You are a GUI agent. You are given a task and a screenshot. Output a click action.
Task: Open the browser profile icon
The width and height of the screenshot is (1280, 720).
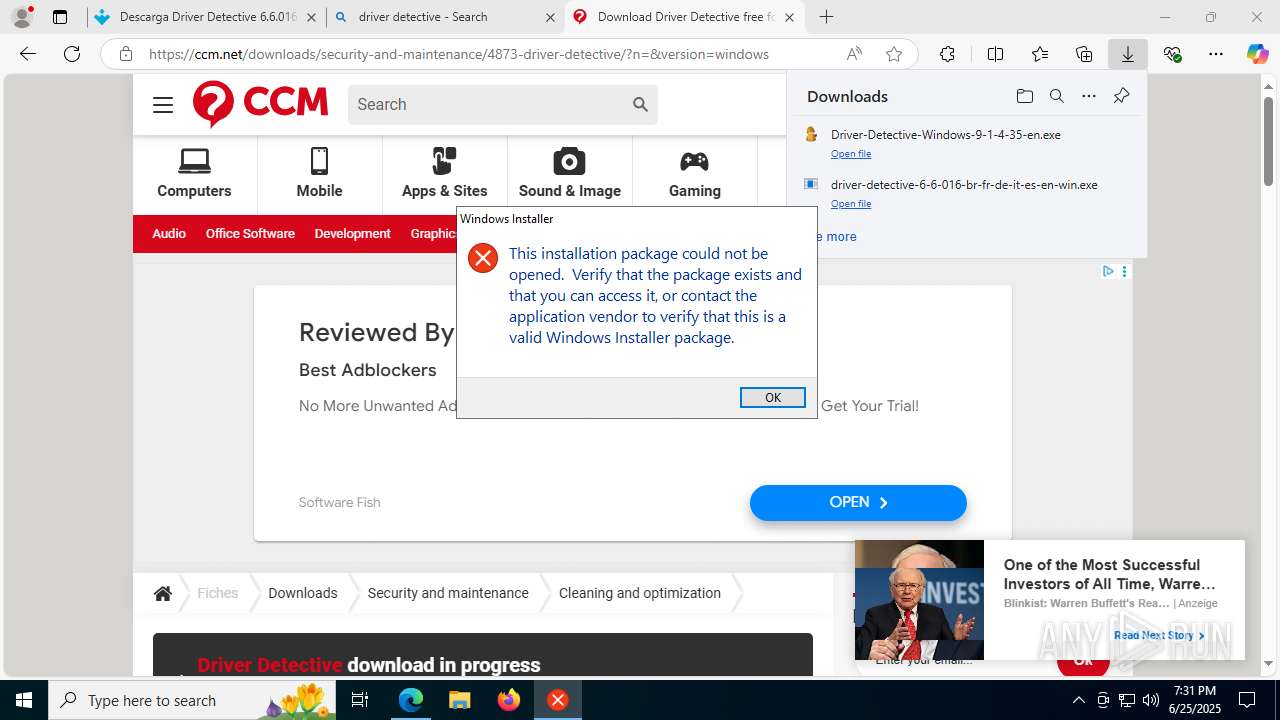(22, 17)
